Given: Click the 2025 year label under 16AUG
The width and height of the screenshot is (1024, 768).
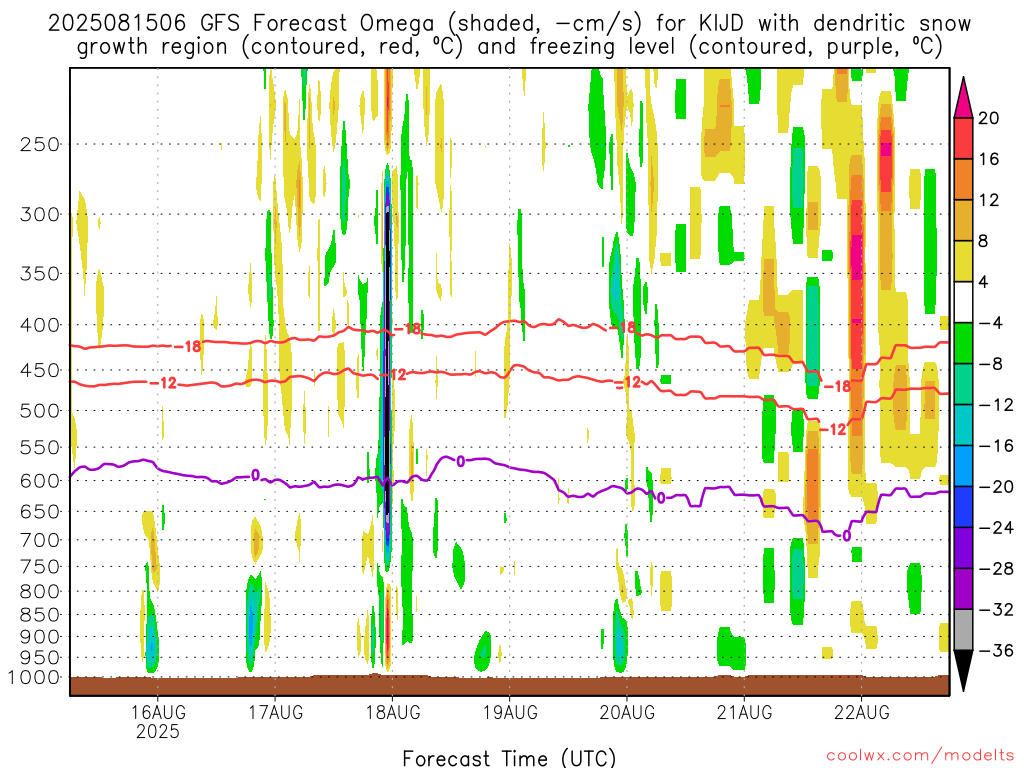Looking at the screenshot, I should pos(157,731).
